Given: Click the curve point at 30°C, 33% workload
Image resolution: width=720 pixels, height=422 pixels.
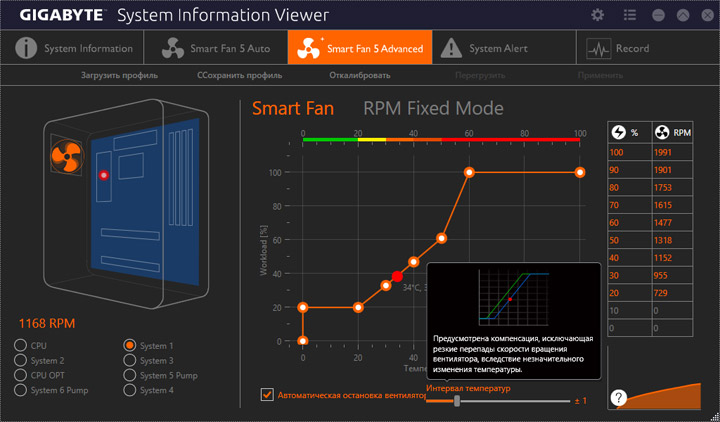Looking at the screenshot, I should pyautogui.click(x=386, y=286).
